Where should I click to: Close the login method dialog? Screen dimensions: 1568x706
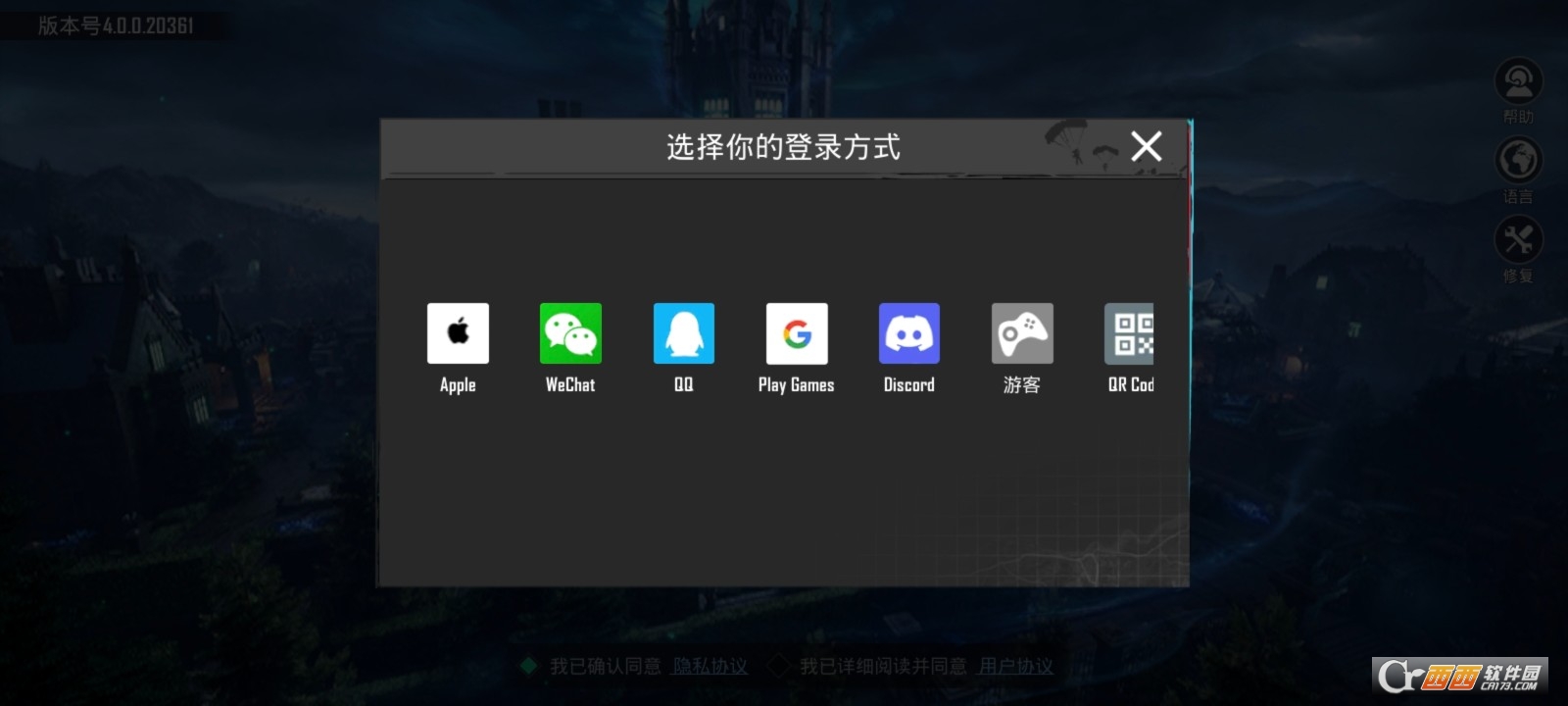point(1146,146)
